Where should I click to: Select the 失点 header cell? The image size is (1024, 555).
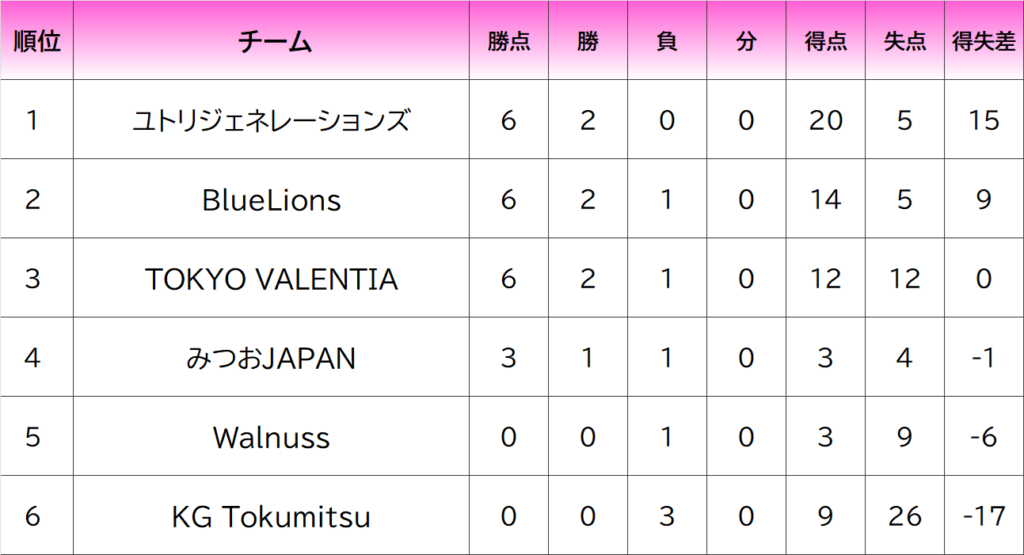(904, 40)
